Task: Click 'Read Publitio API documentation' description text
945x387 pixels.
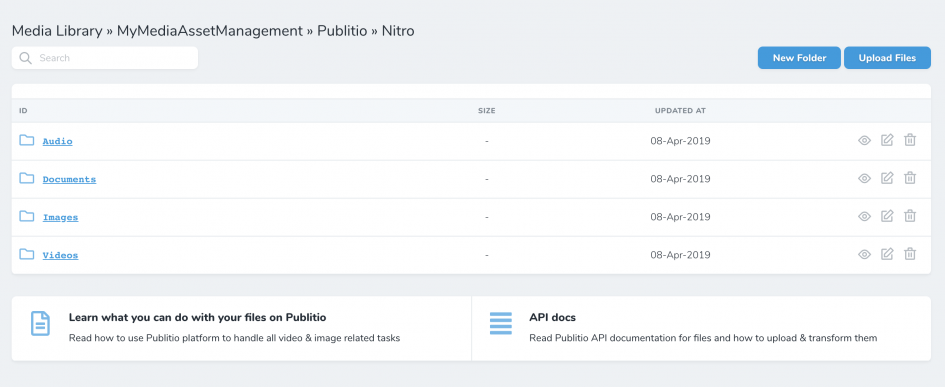Action: coord(703,338)
